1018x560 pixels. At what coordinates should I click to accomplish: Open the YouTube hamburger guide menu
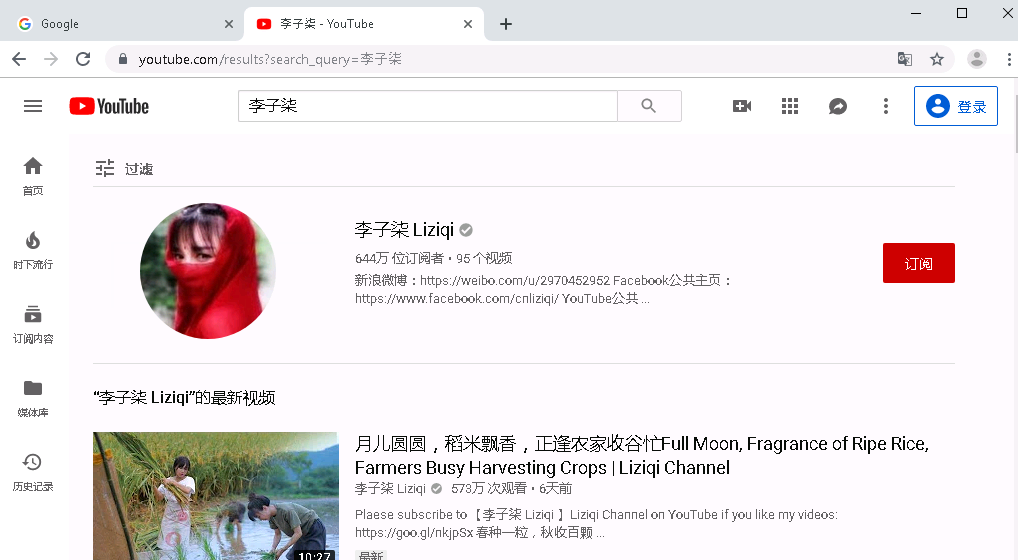coord(32,106)
